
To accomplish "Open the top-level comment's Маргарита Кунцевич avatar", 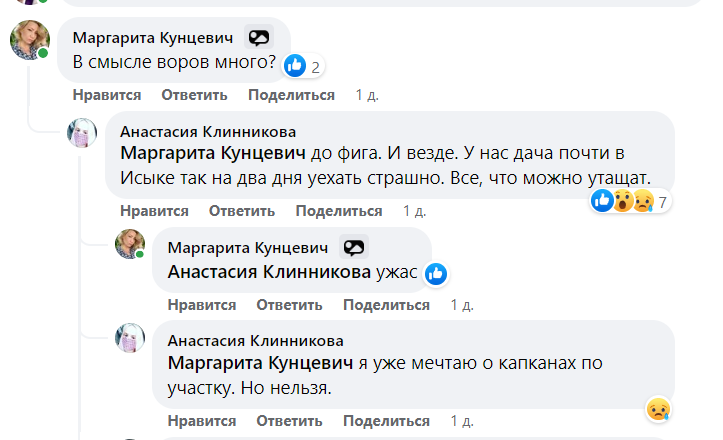I will [28, 40].
